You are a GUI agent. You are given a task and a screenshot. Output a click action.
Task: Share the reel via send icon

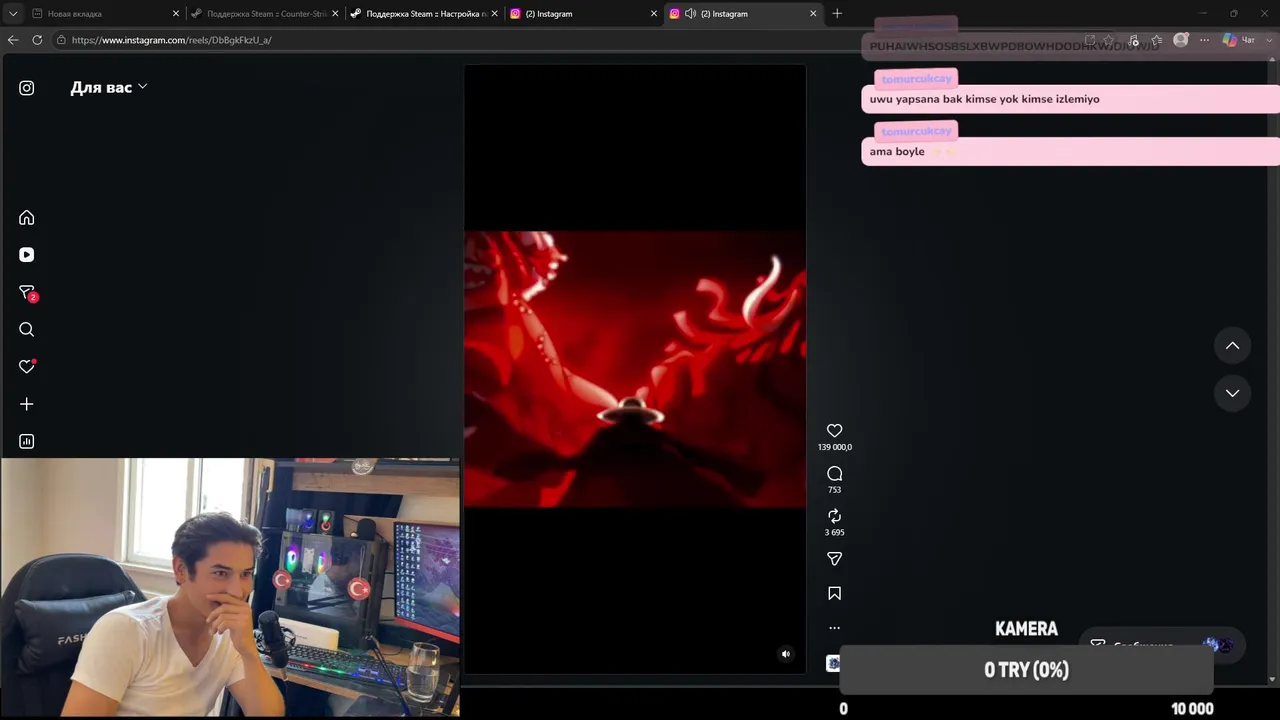(x=835, y=559)
